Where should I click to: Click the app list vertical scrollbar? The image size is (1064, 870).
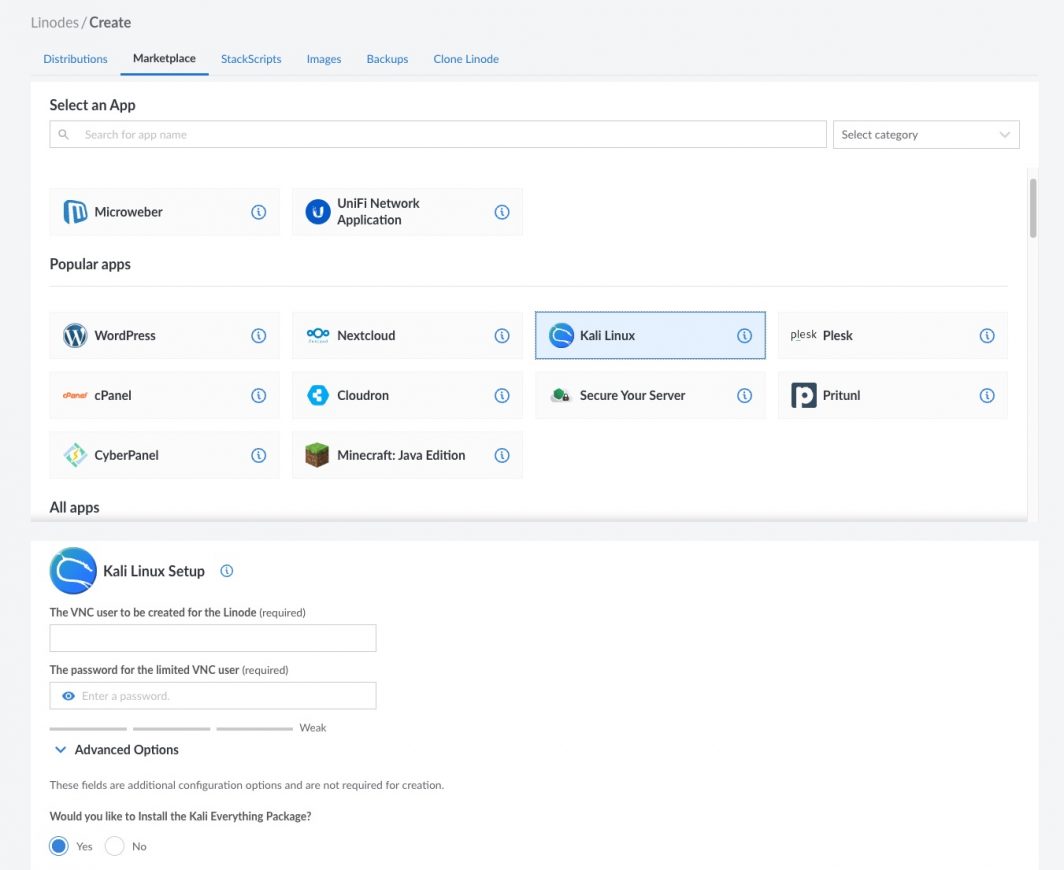1033,210
